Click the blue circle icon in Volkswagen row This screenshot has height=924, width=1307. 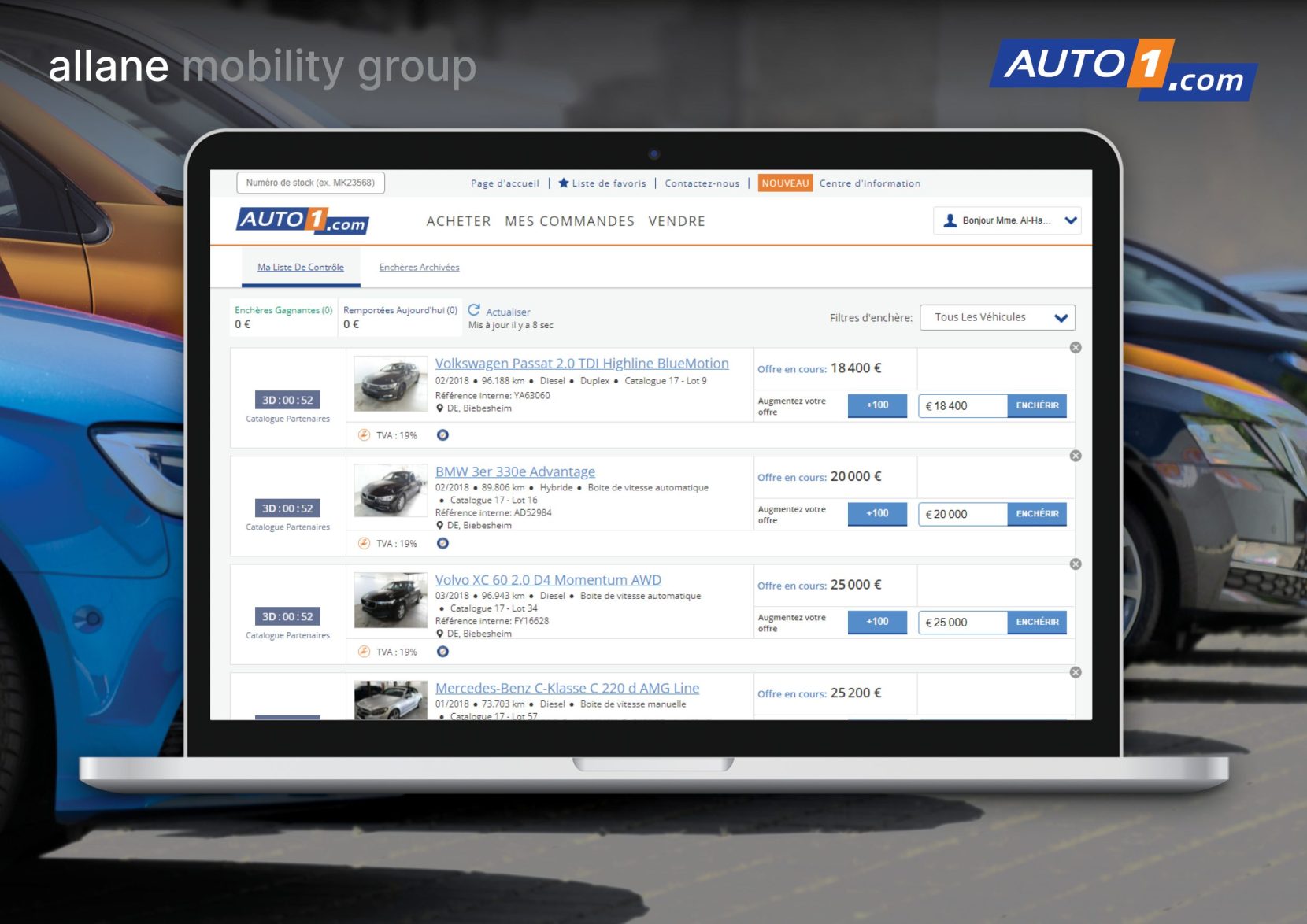point(443,435)
